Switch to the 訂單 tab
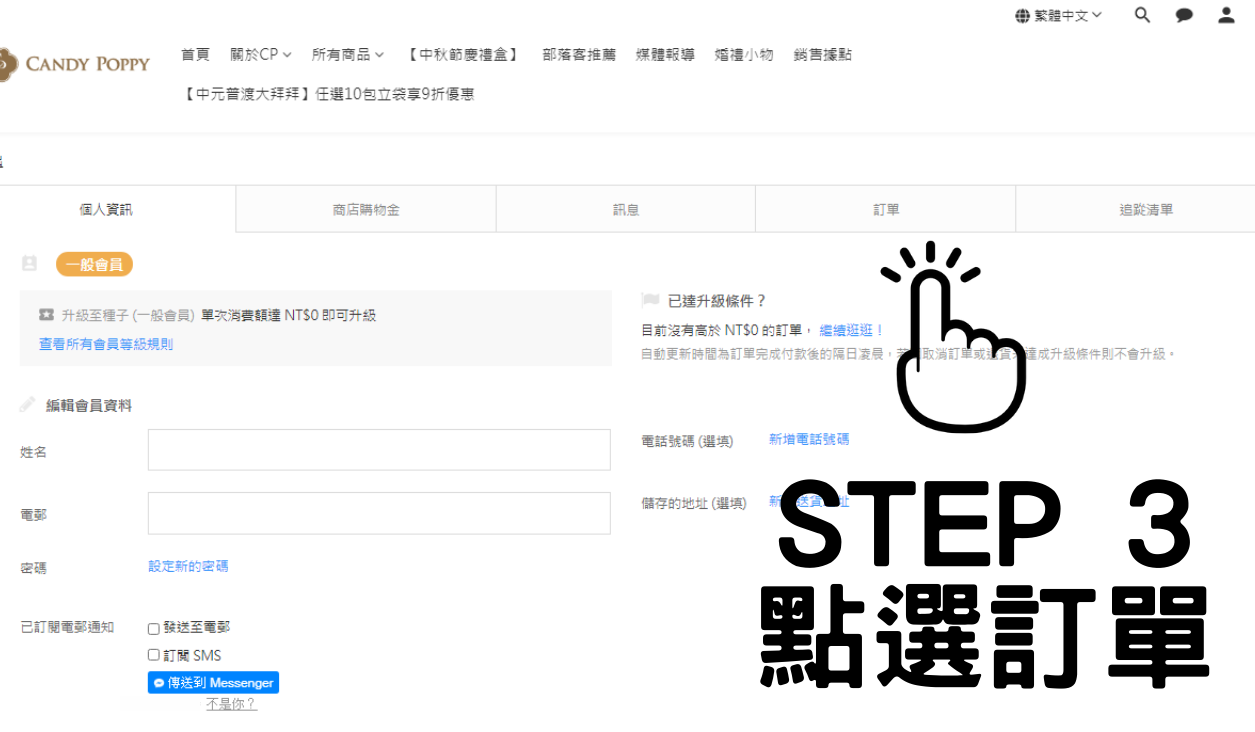Viewport: 1255px width, 732px height. [885, 209]
